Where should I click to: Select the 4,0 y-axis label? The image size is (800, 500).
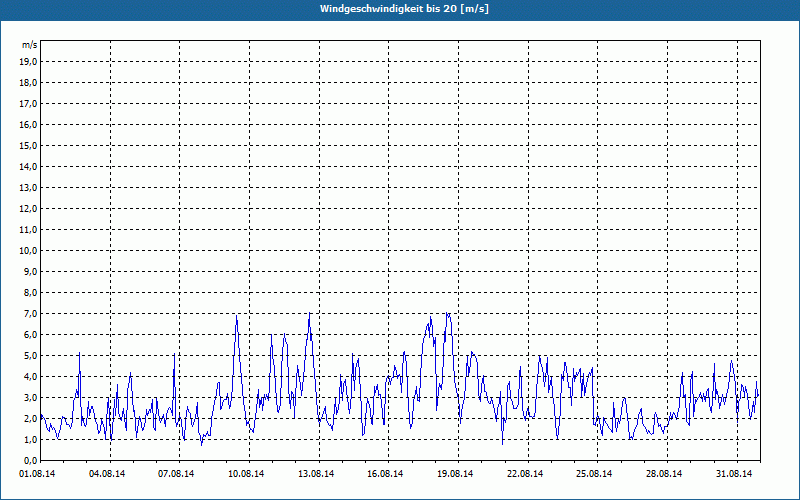(x=30, y=377)
